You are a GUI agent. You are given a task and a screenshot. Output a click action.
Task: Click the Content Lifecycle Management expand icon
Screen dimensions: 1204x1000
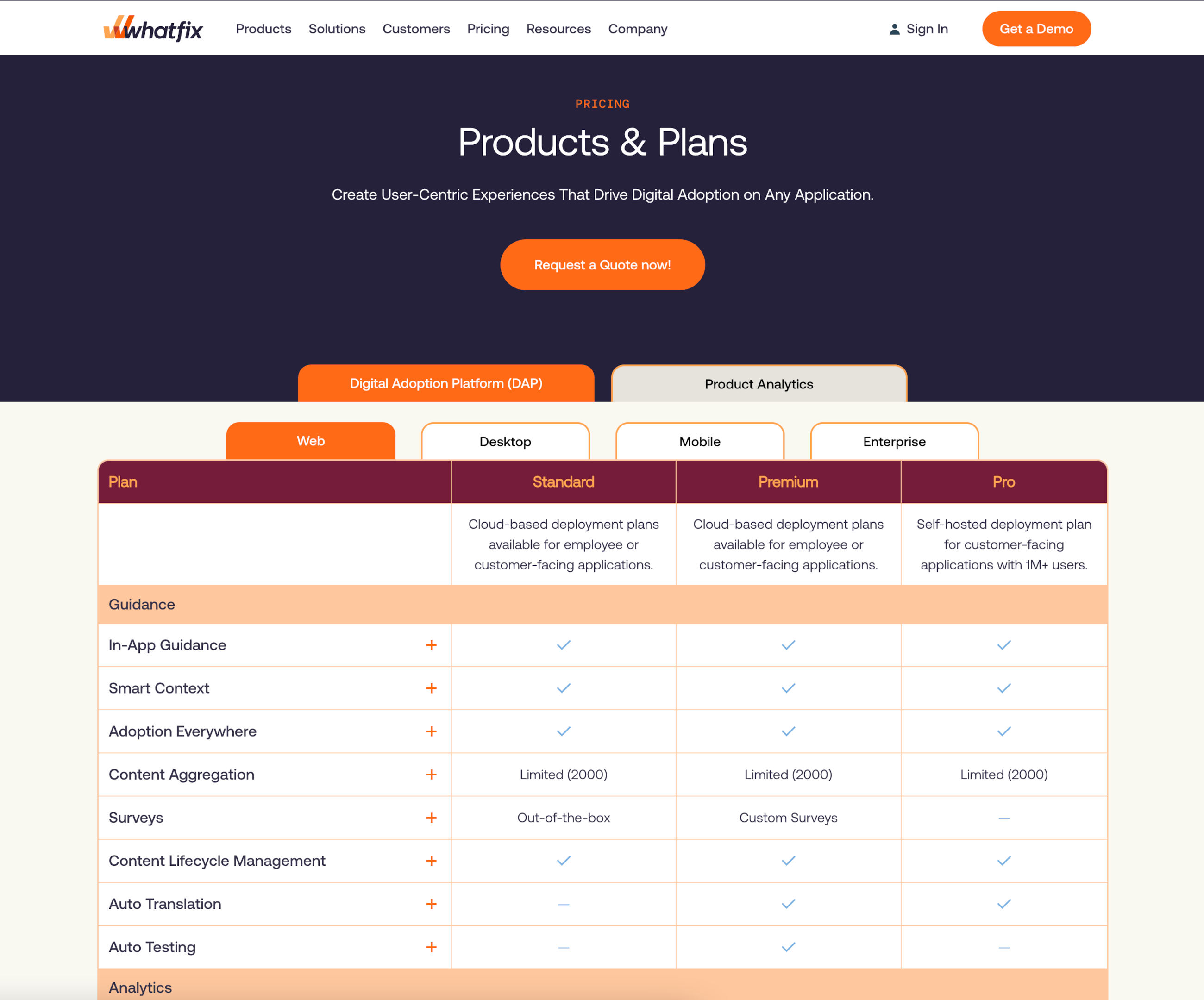(431, 861)
